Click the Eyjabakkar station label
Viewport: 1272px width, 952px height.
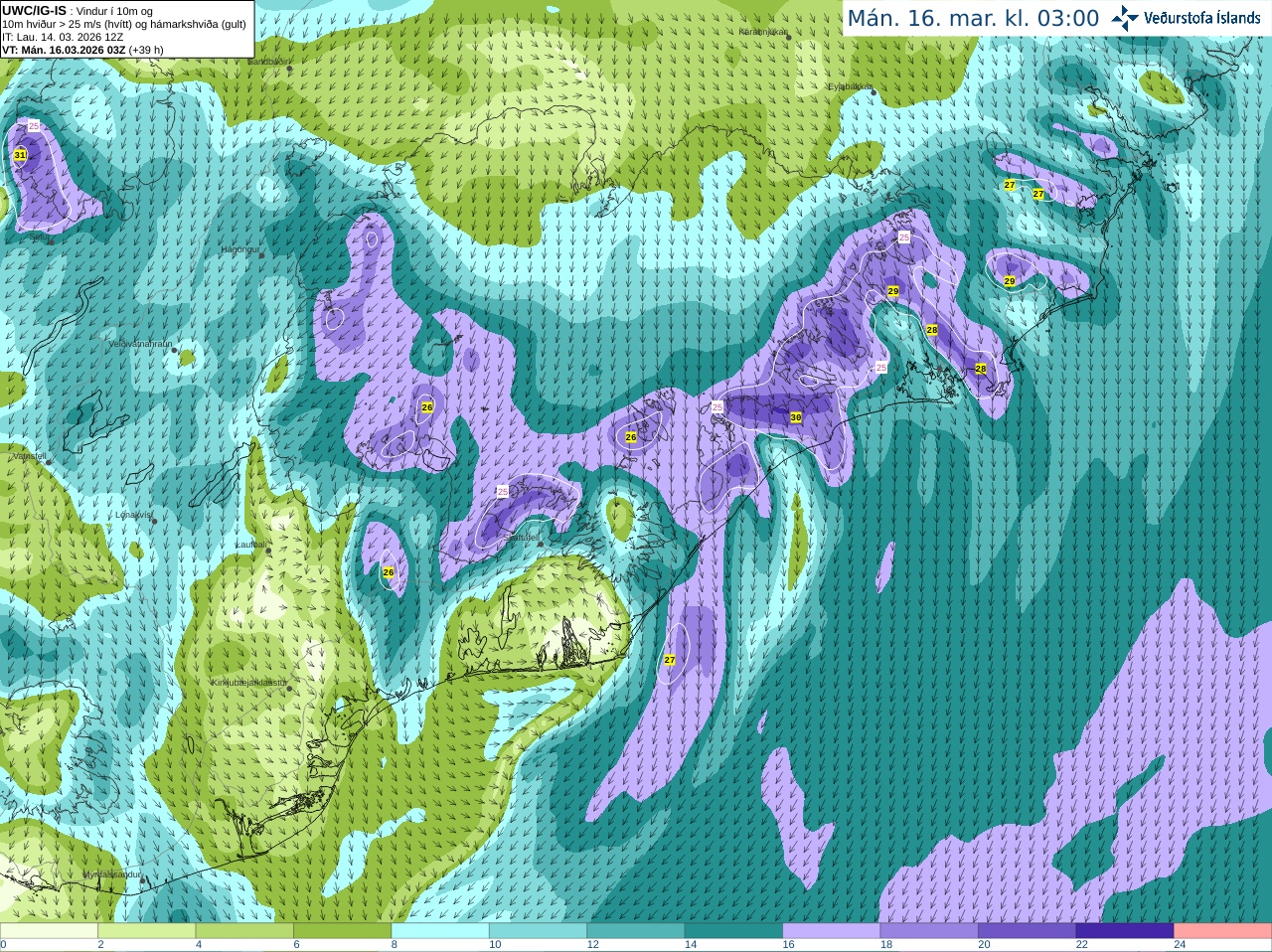point(851,86)
